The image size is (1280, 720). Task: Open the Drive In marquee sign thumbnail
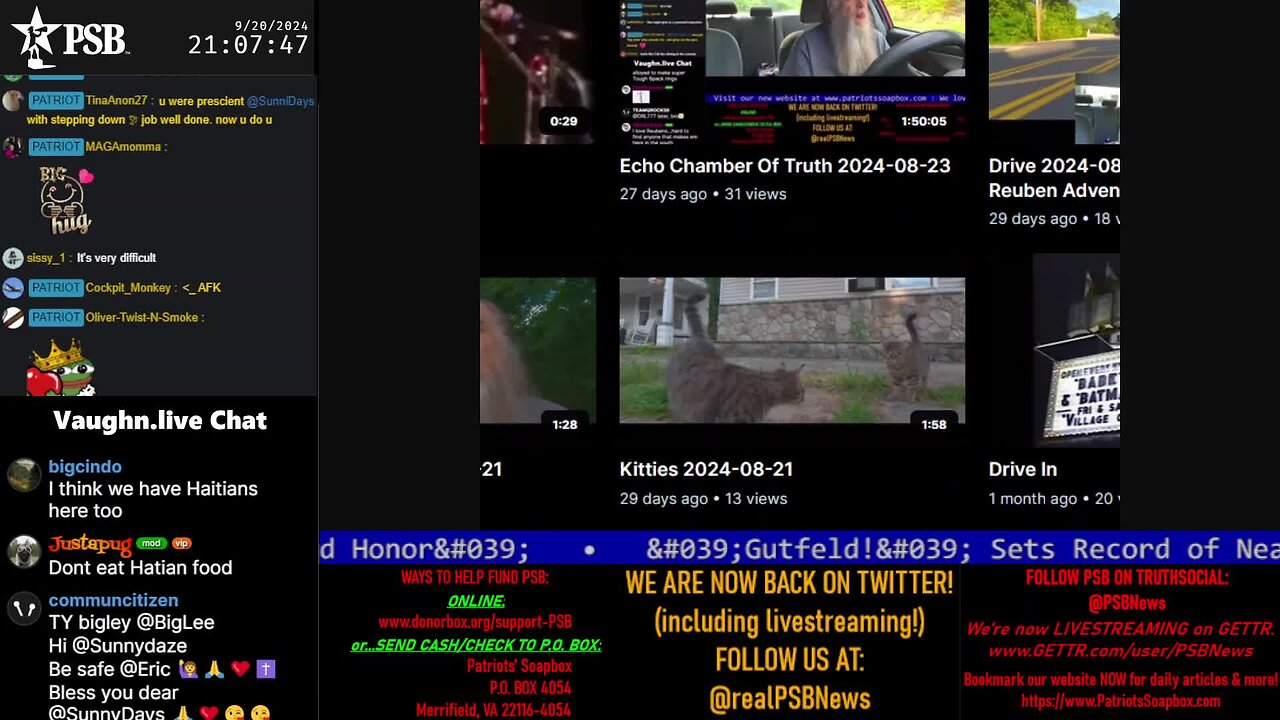(1076, 350)
